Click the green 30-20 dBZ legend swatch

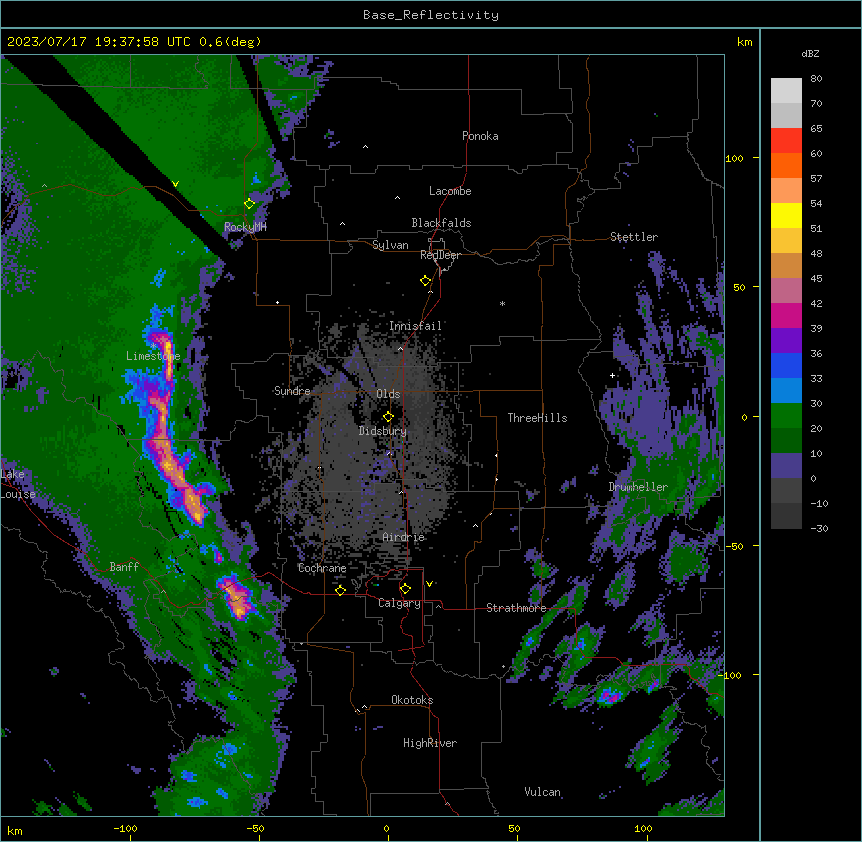click(x=786, y=416)
